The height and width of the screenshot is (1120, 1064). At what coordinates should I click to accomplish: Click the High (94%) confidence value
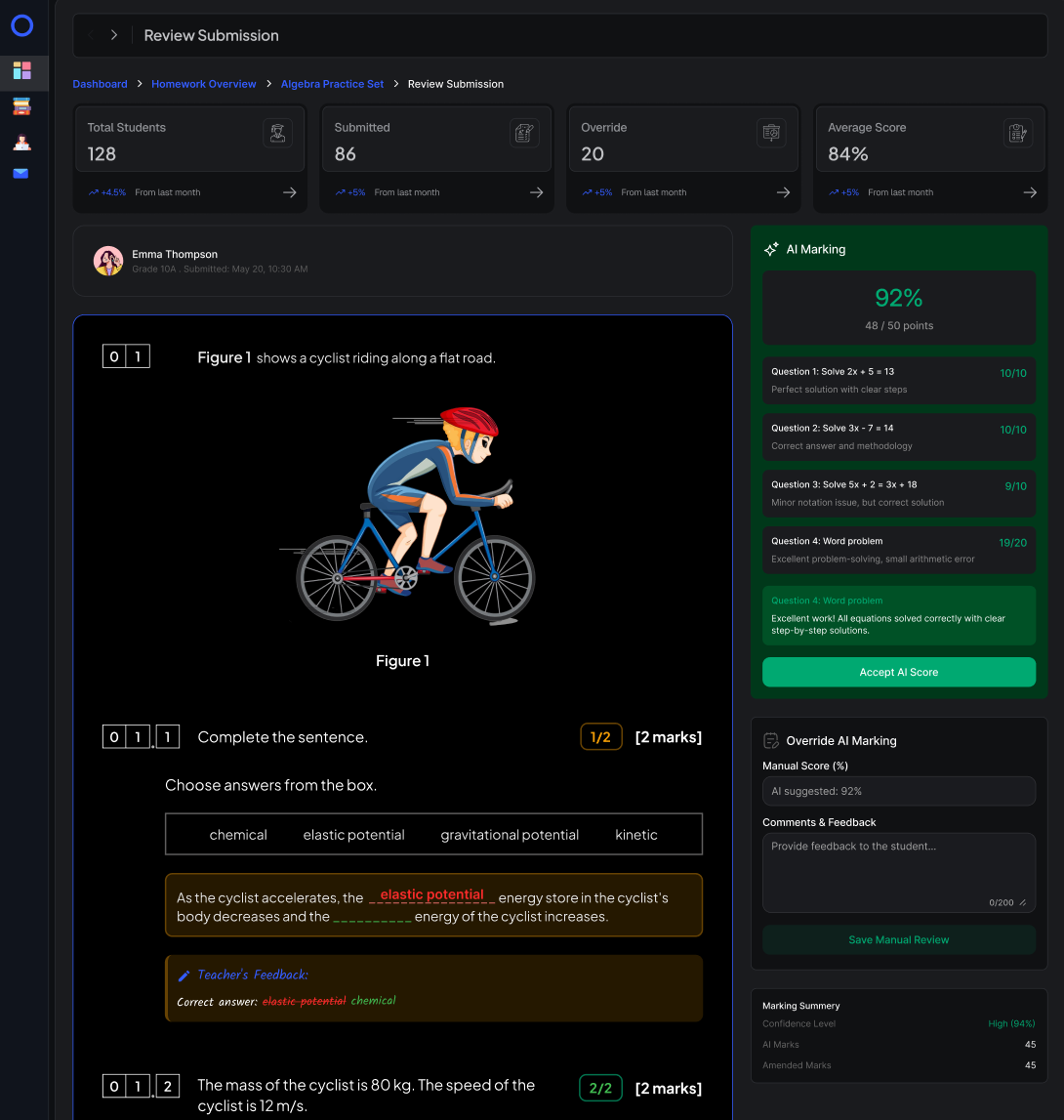[1011, 1024]
